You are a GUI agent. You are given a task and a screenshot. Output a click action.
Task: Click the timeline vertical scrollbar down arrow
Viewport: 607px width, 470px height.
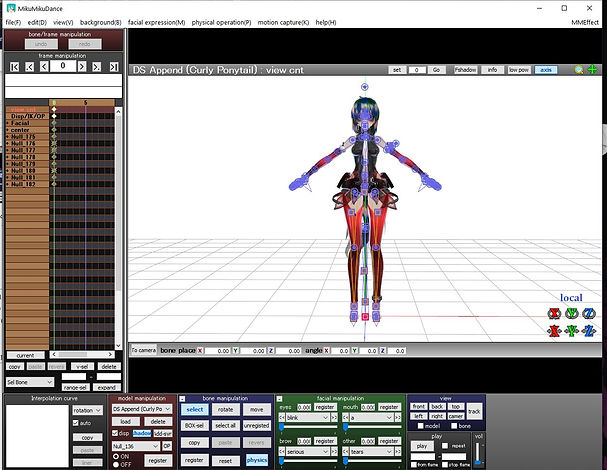118,346
